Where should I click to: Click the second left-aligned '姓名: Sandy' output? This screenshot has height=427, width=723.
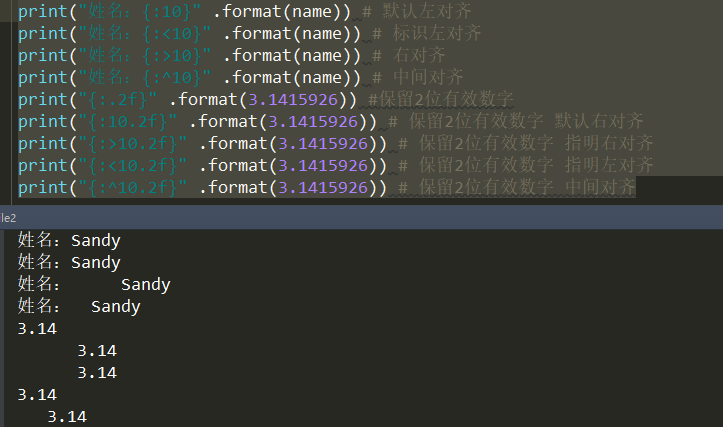pyautogui.click(x=69, y=262)
